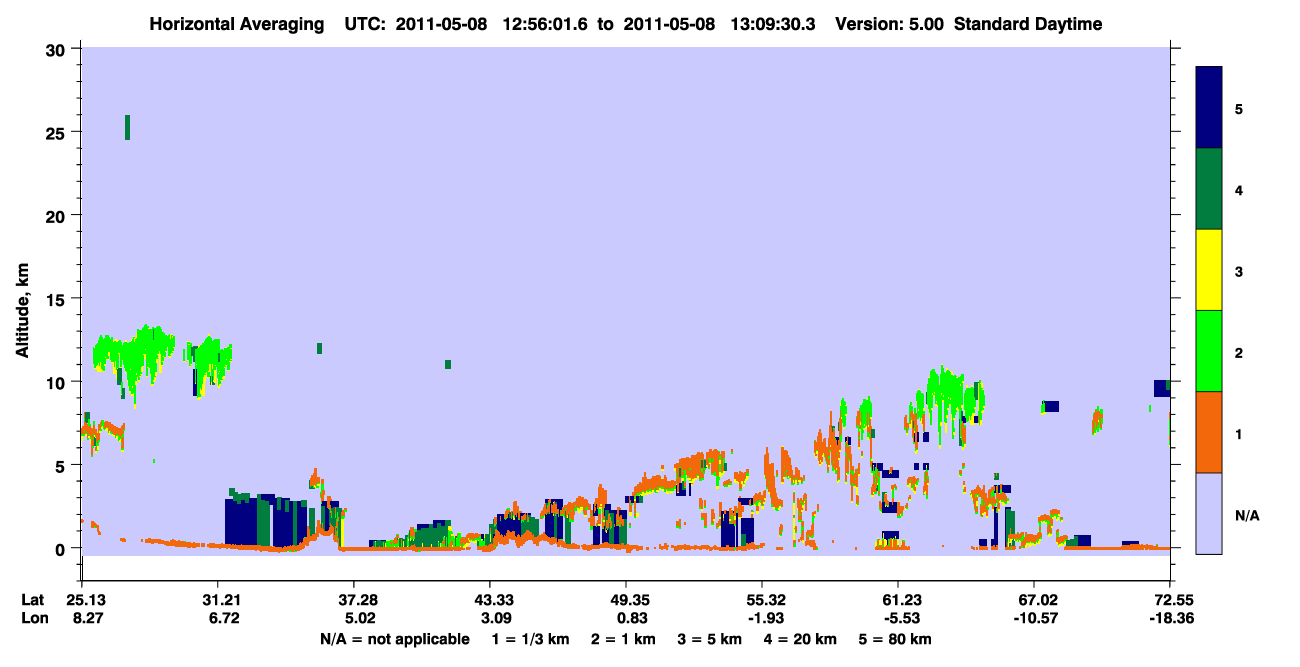
Task: Click the latitude value '31.21'
Action: (x=222, y=600)
